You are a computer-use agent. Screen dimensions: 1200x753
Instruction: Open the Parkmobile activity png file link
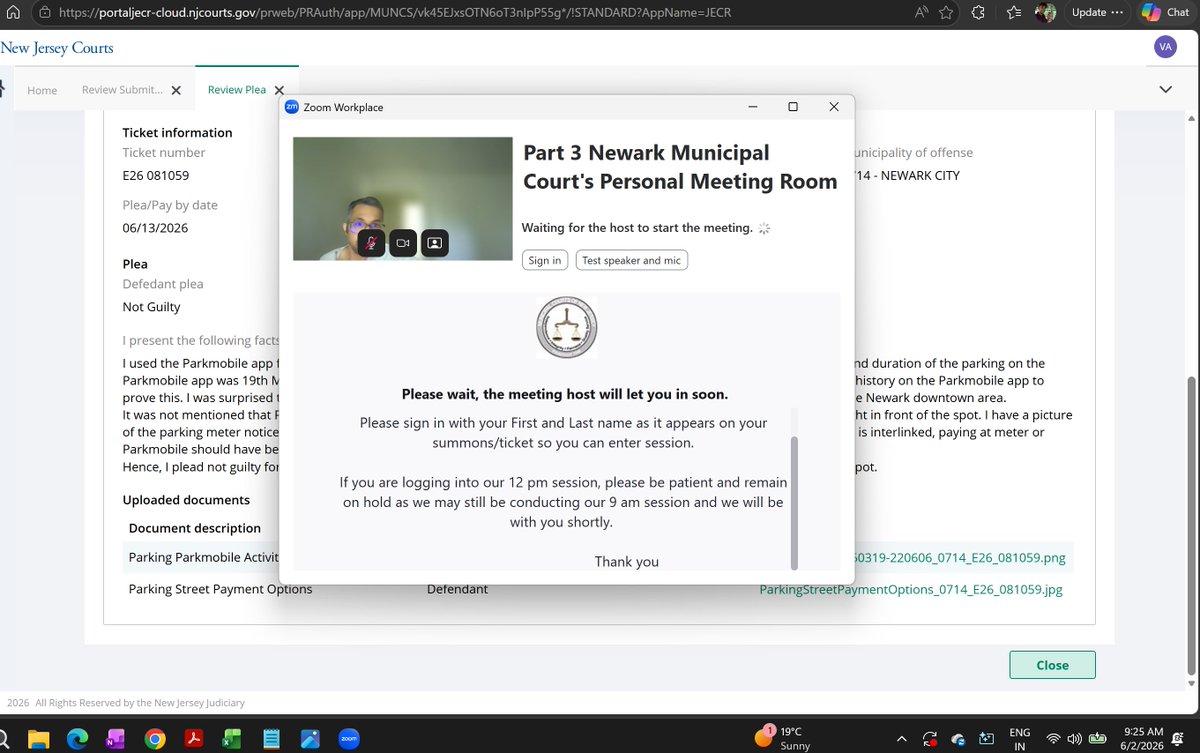[958, 558]
